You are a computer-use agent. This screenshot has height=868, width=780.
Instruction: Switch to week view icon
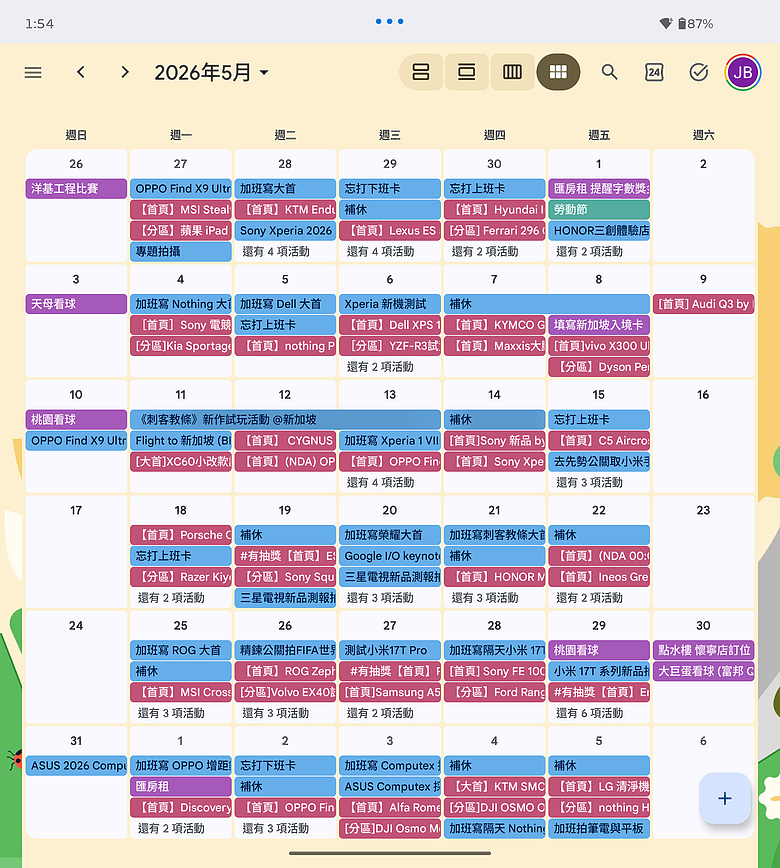point(512,72)
